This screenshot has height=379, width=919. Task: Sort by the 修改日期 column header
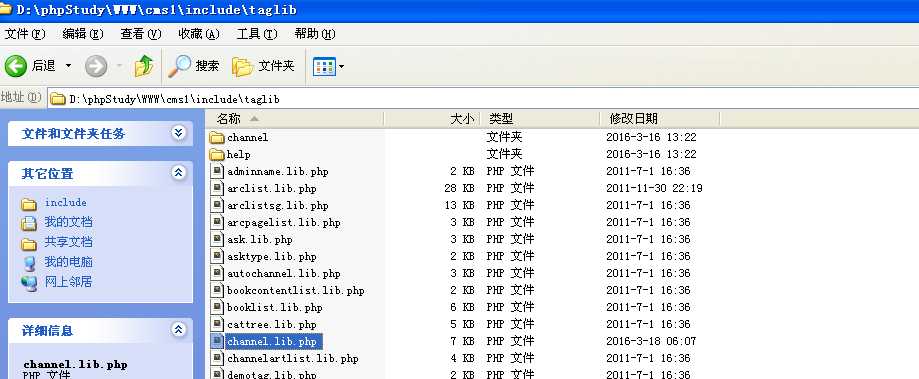[661, 119]
